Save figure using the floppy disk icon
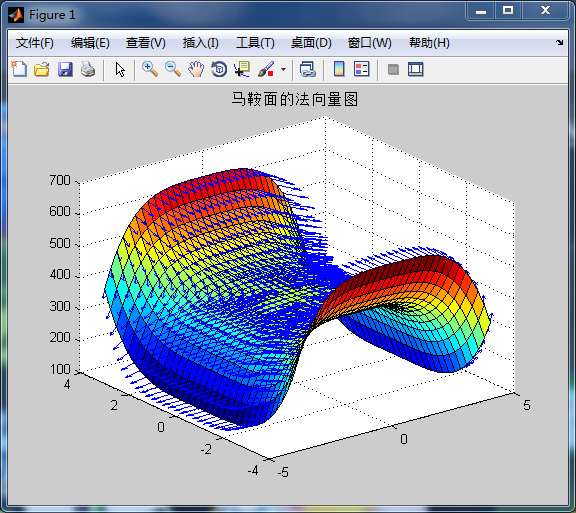 point(65,69)
